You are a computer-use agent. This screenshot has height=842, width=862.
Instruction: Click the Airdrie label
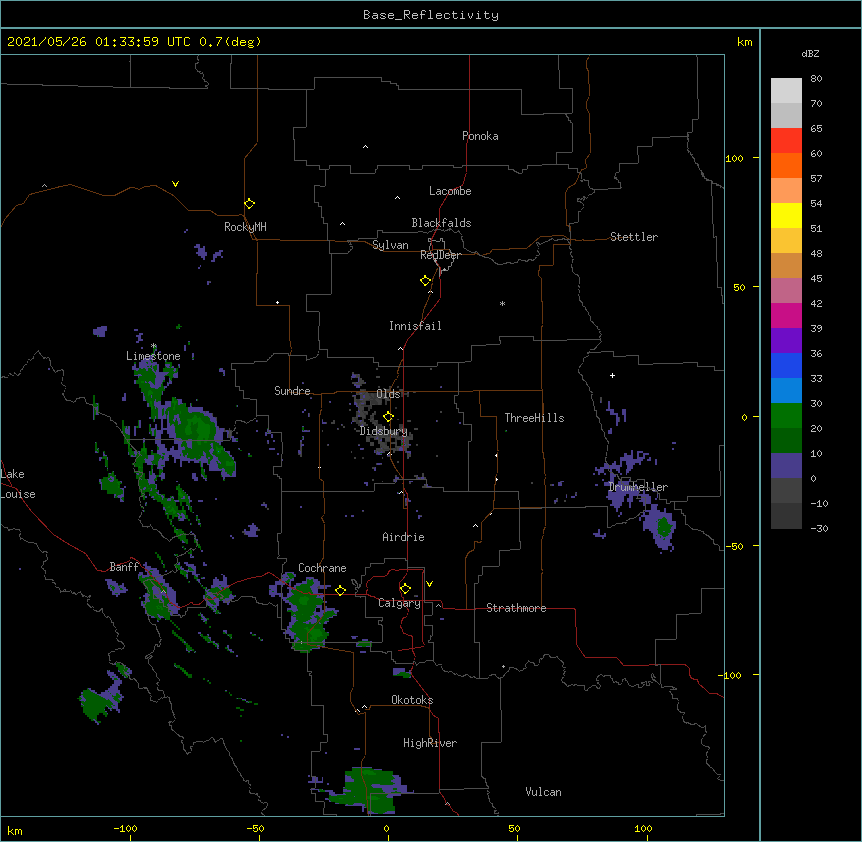(x=403, y=537)
